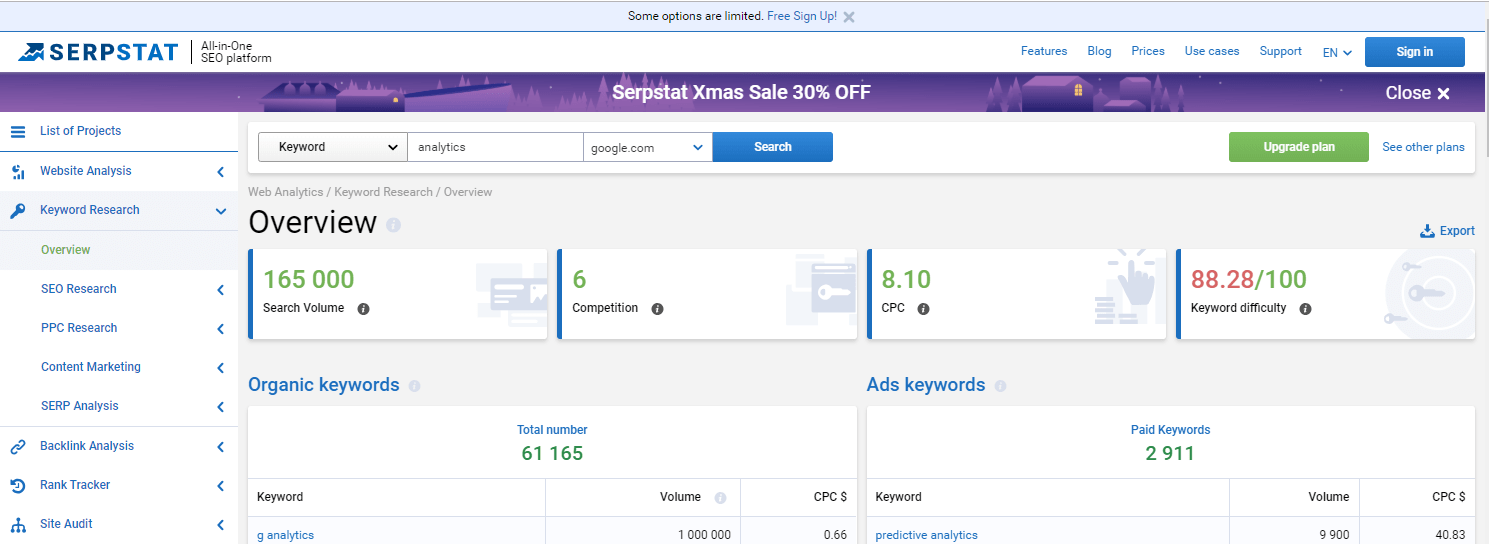The image size is (1489, 544).
Task: Click the Backlink Analysis chain icon
Action: [x=18, y=446]
